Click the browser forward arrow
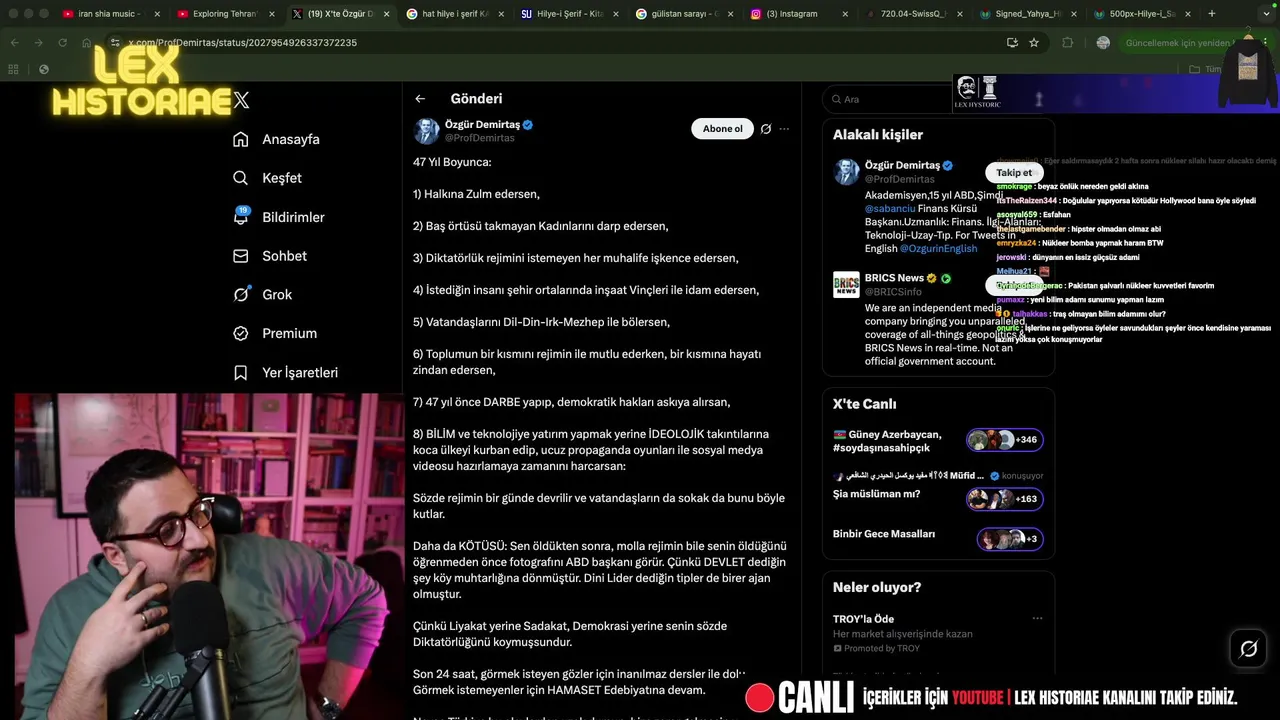The width and height of the screenshot is (1280, 720). (38, 43)
